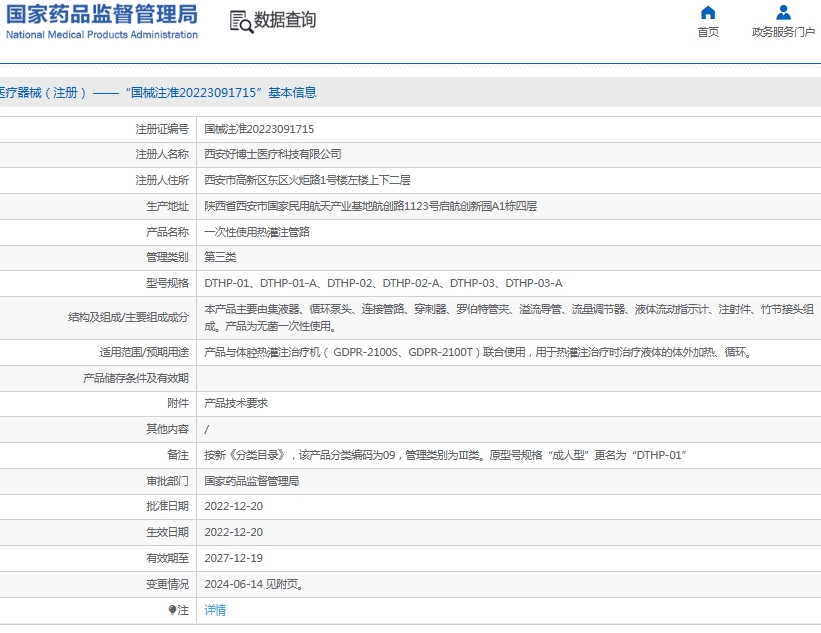The height and width of the screenshot is (633, 821).
Task: Click the 生产地址 row label
Action: point(167,206)
